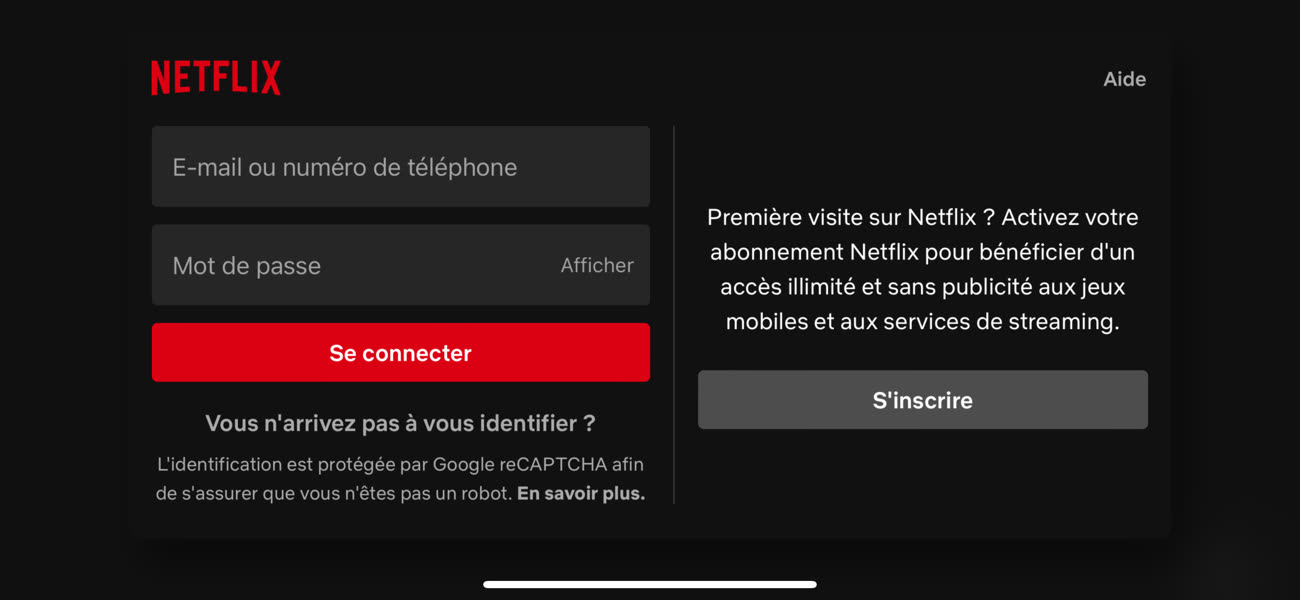This screenshot has width=1300, height=600.
Task: Submit login with Se connecter
Action: (400, 352)
